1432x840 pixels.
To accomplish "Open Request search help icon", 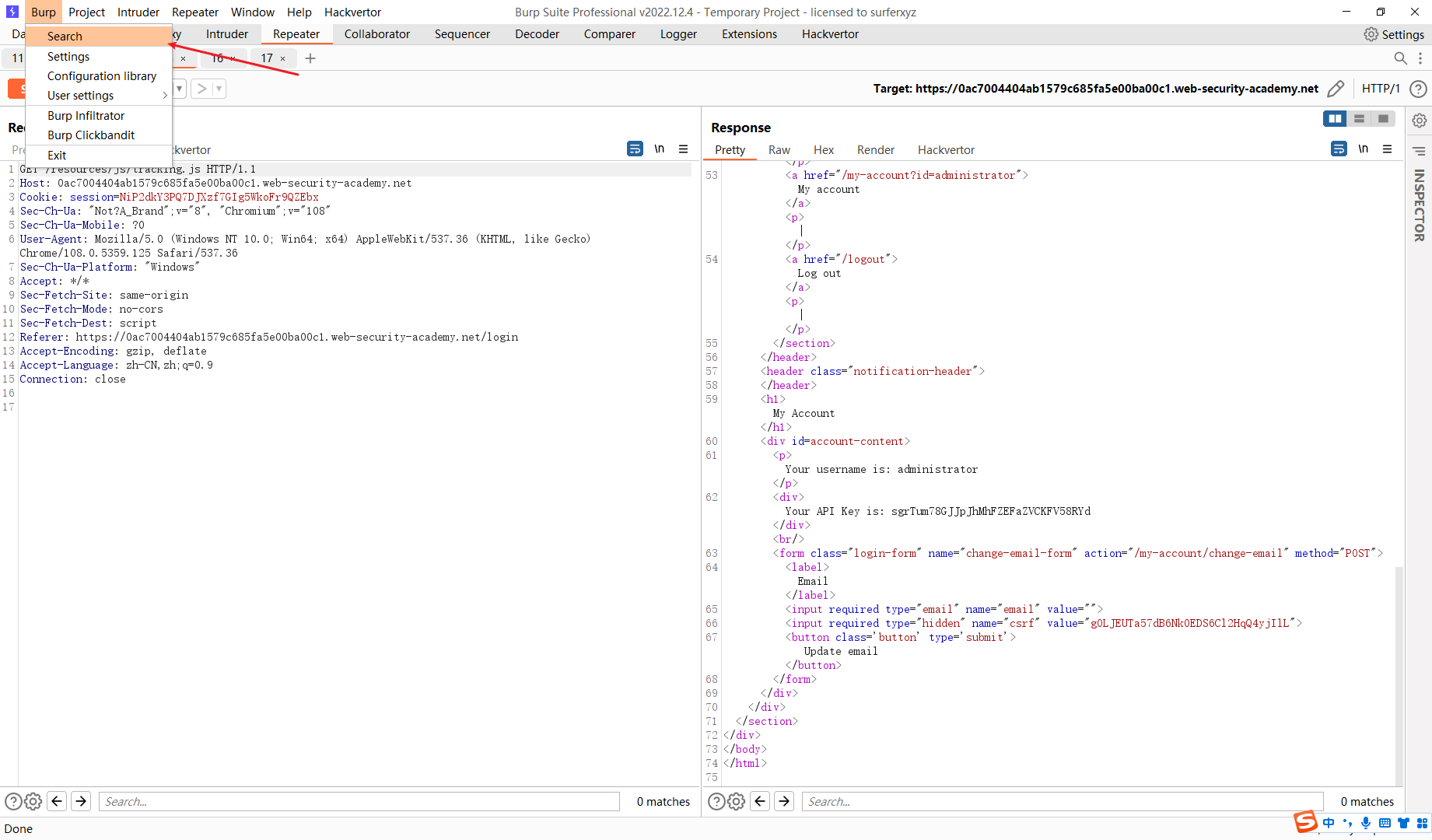I will [x=13, y=801].
